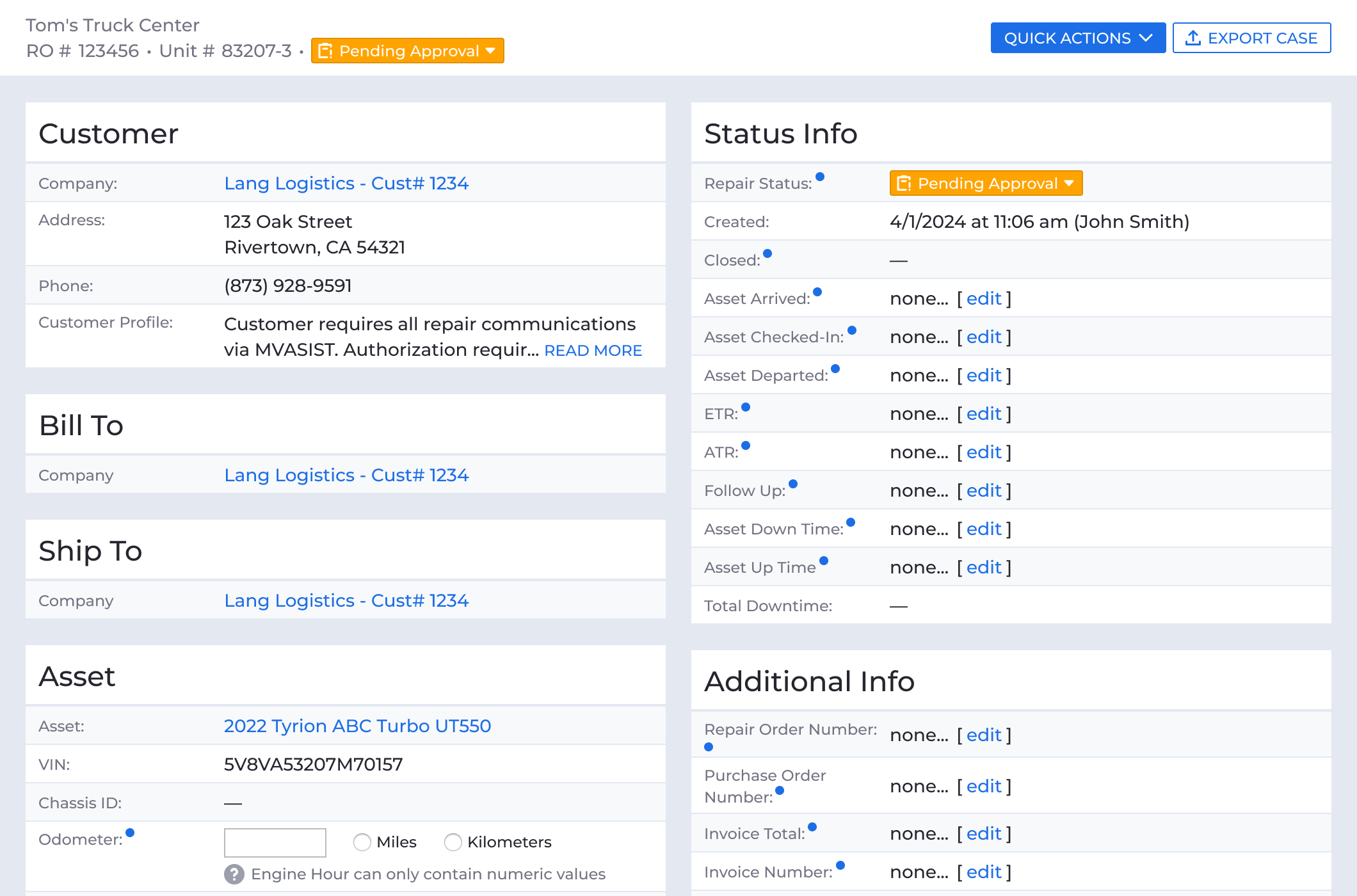Viewport: 1357px width, 896px height.
Task: Edit the Purchase Order Number
Action: coord(984,786)
